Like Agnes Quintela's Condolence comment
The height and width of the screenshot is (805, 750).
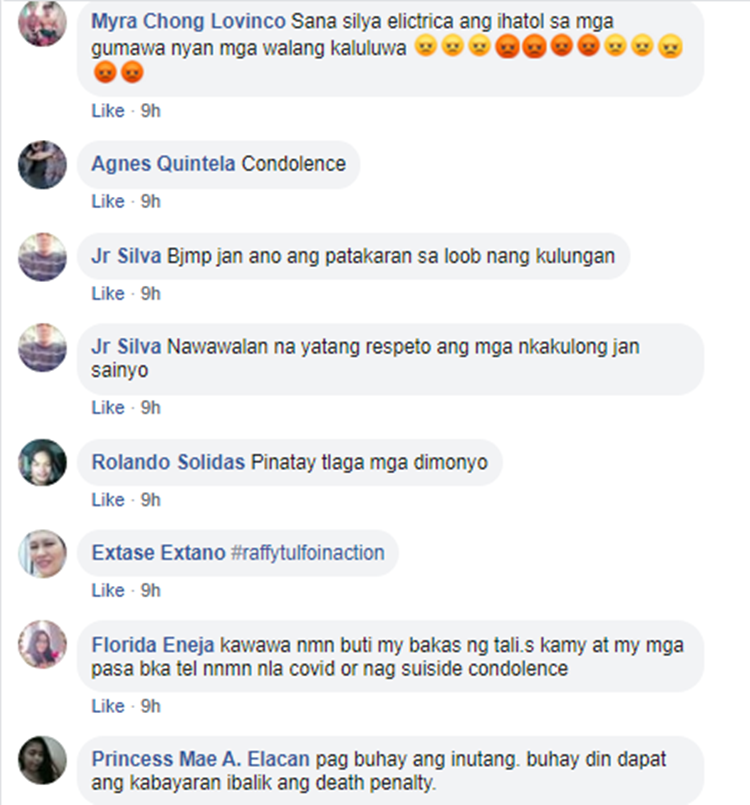tap(108, 201)
